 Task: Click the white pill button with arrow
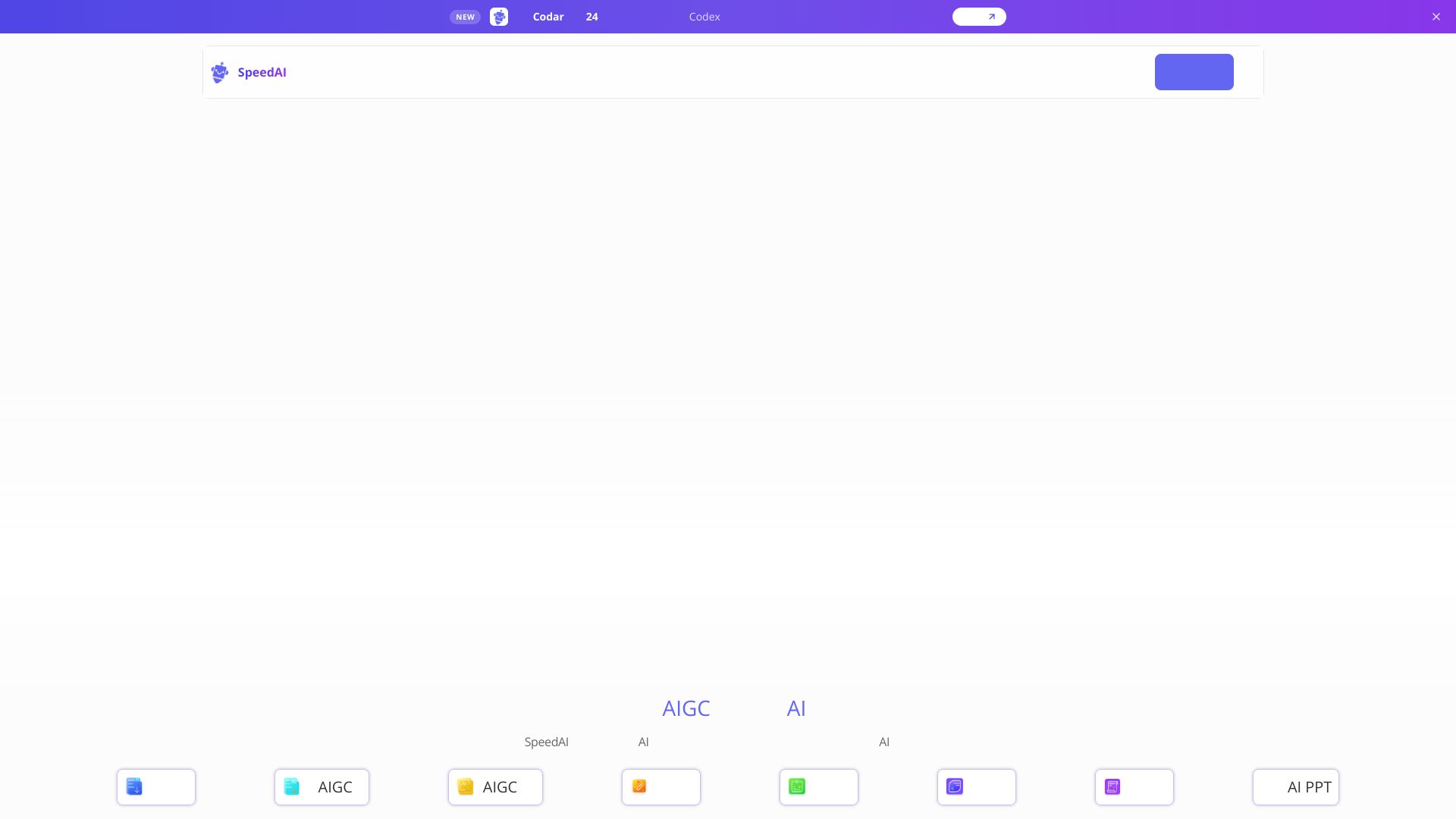point(979,17)
